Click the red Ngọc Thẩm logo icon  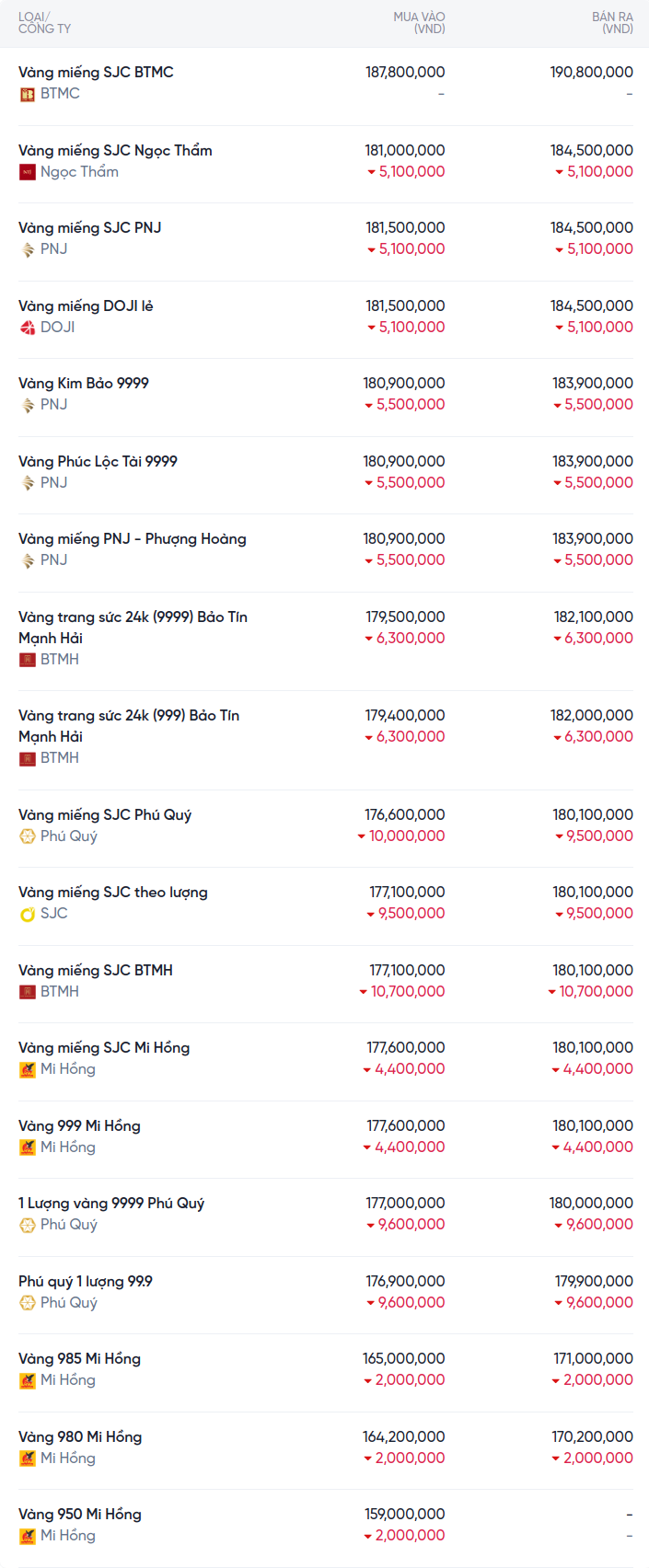pos(28,172)
